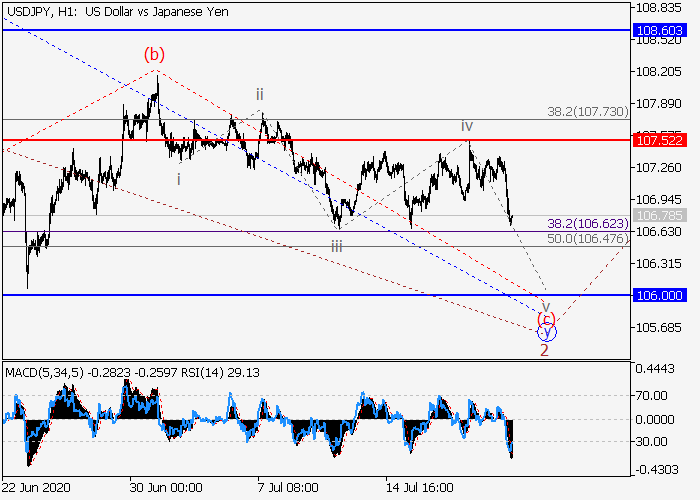
Task: Select the gray 106.785 current price tag
Action: (x=659, y=215)
